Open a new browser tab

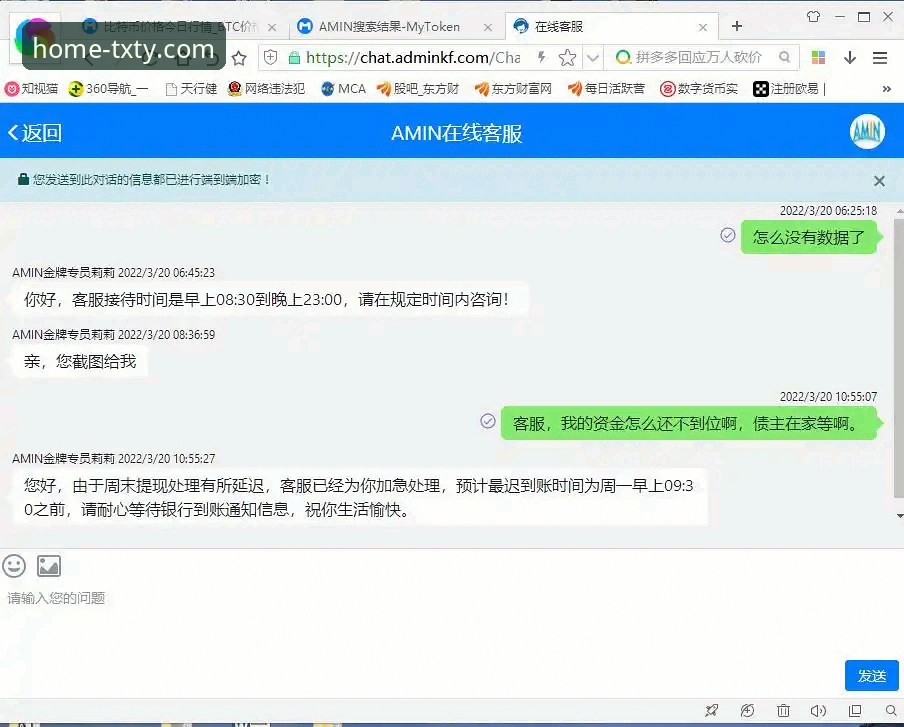(x=737, y=27)
